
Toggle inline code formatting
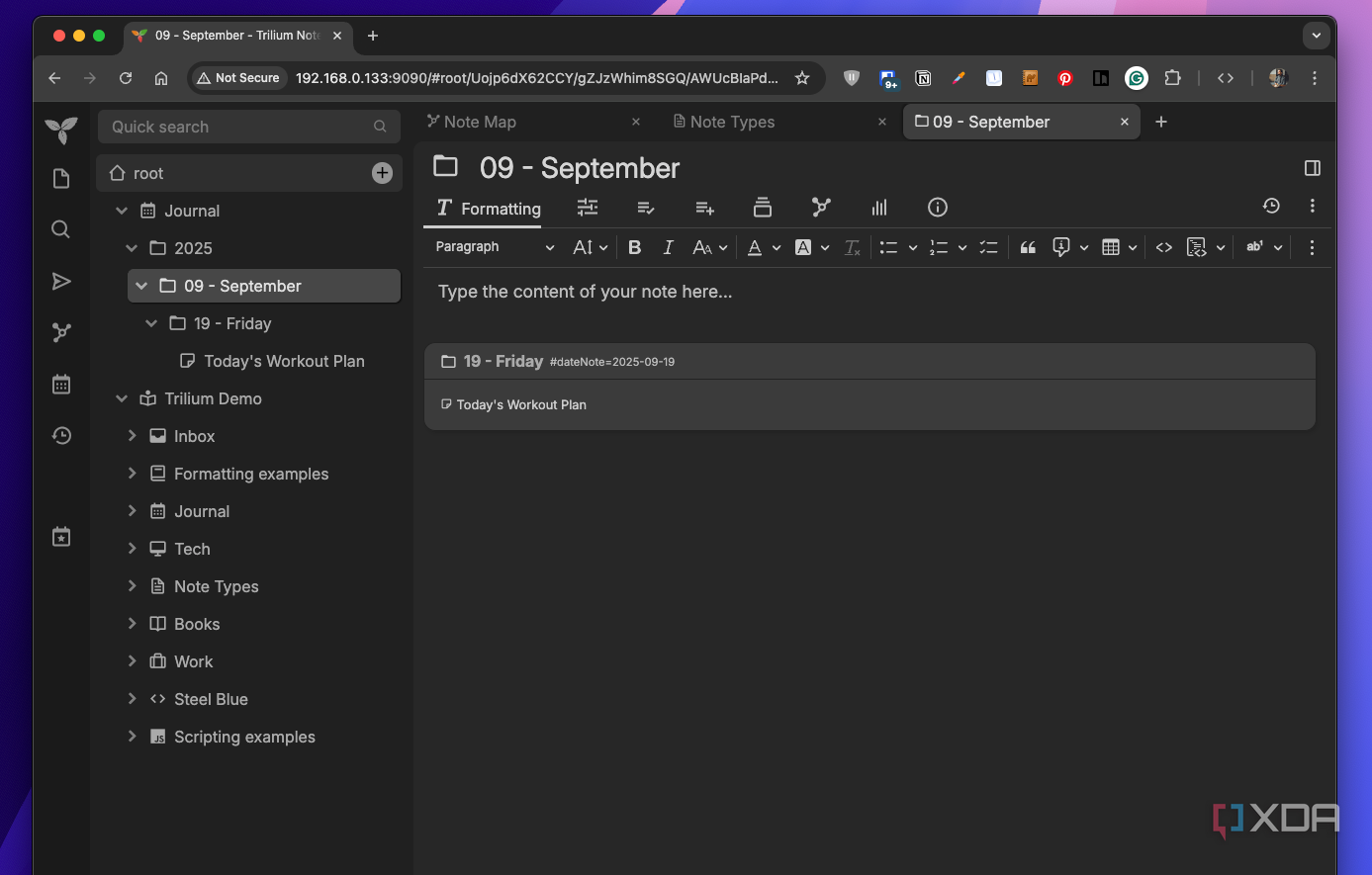click(1164, 247)
